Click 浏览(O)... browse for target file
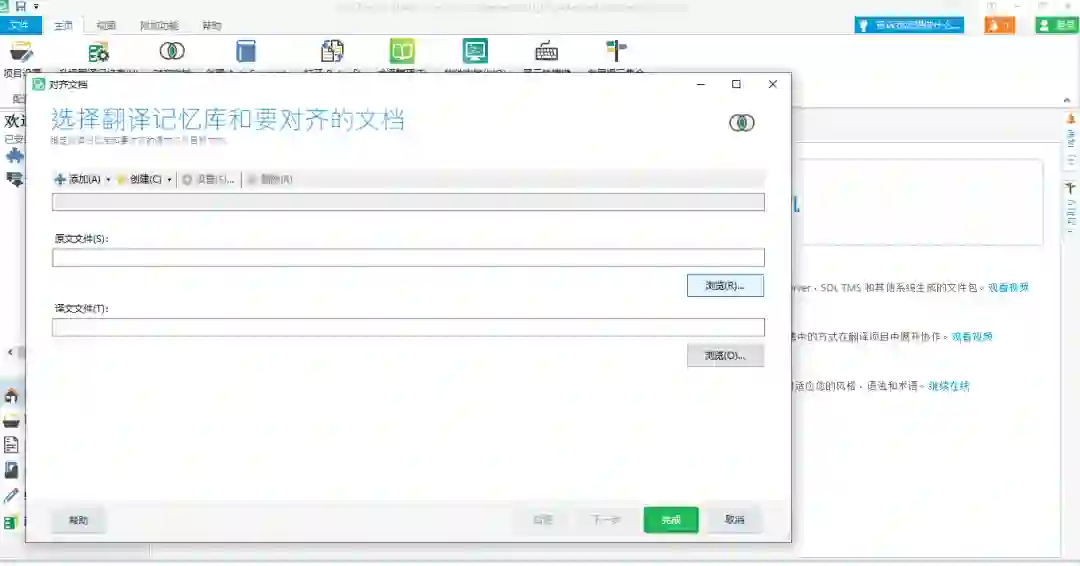 [x=725, y=355]
